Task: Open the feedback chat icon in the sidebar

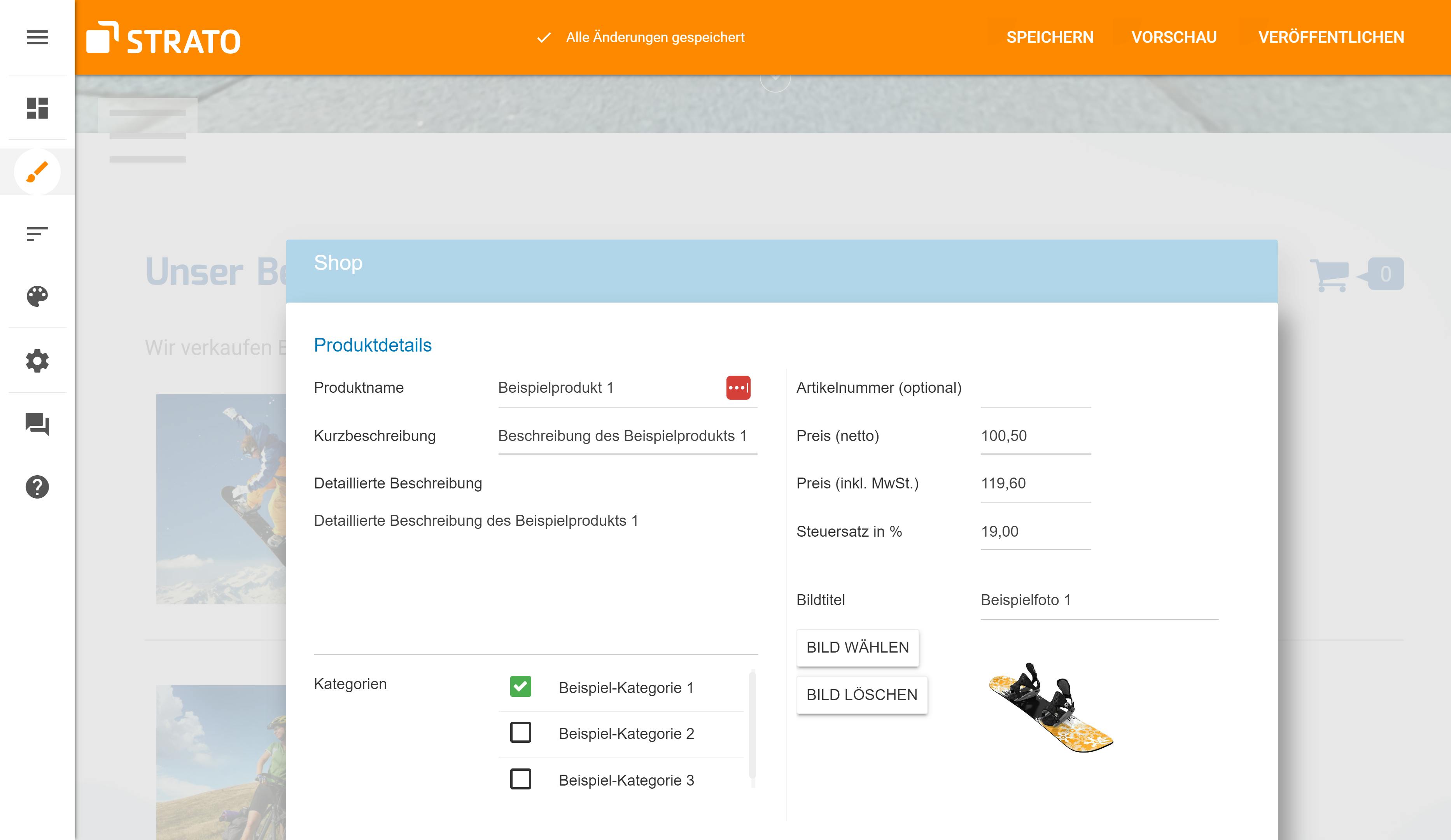Action: pos(37,425)
